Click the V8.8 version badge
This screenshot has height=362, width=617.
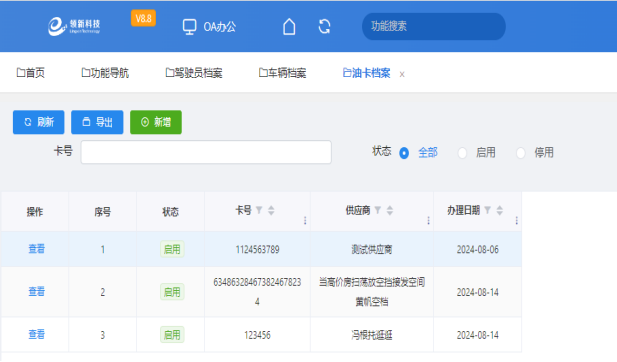point(143,18)
